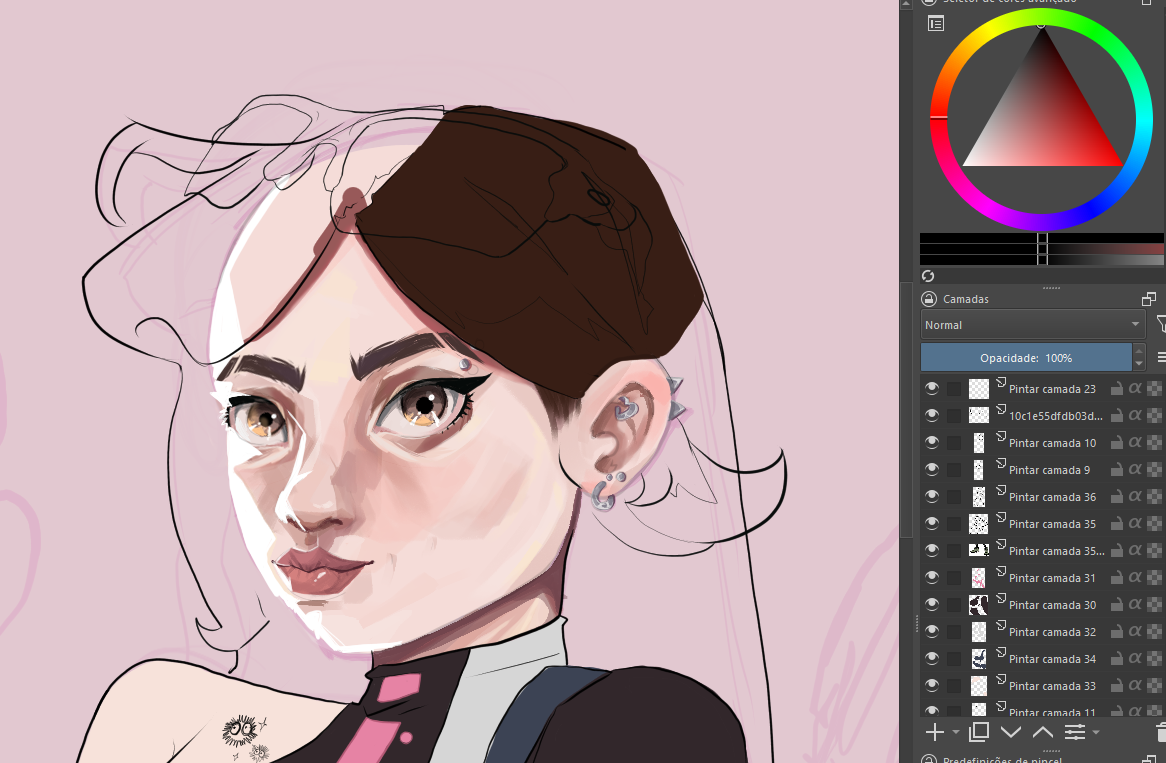Click the shade selector bars

coord(1042,249)
